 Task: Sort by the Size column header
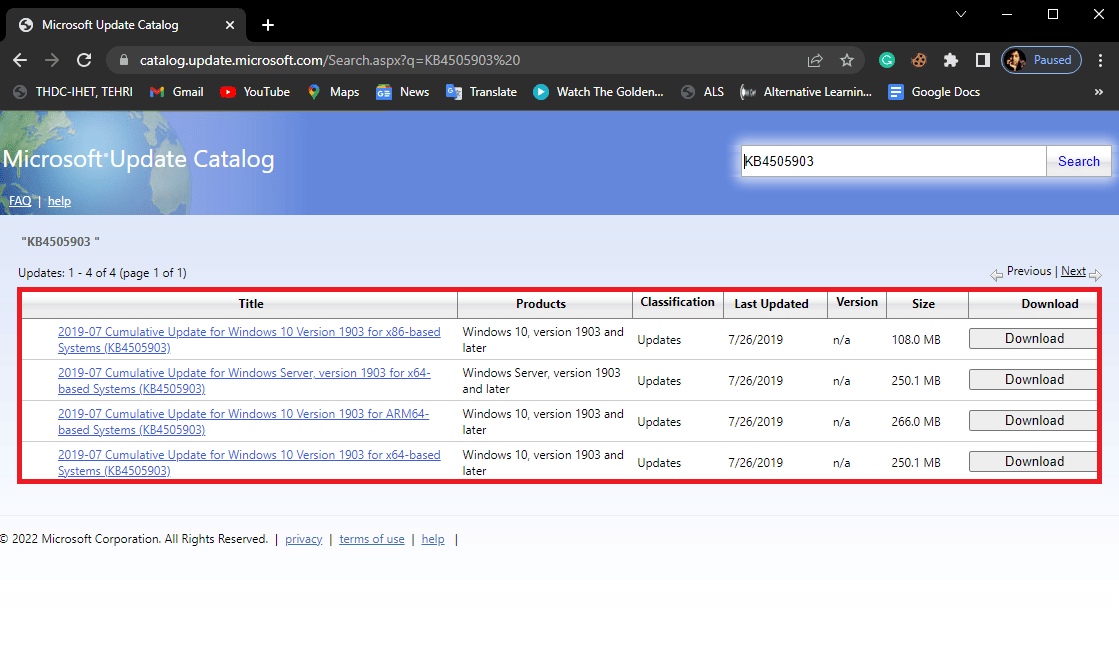[923, 304]
